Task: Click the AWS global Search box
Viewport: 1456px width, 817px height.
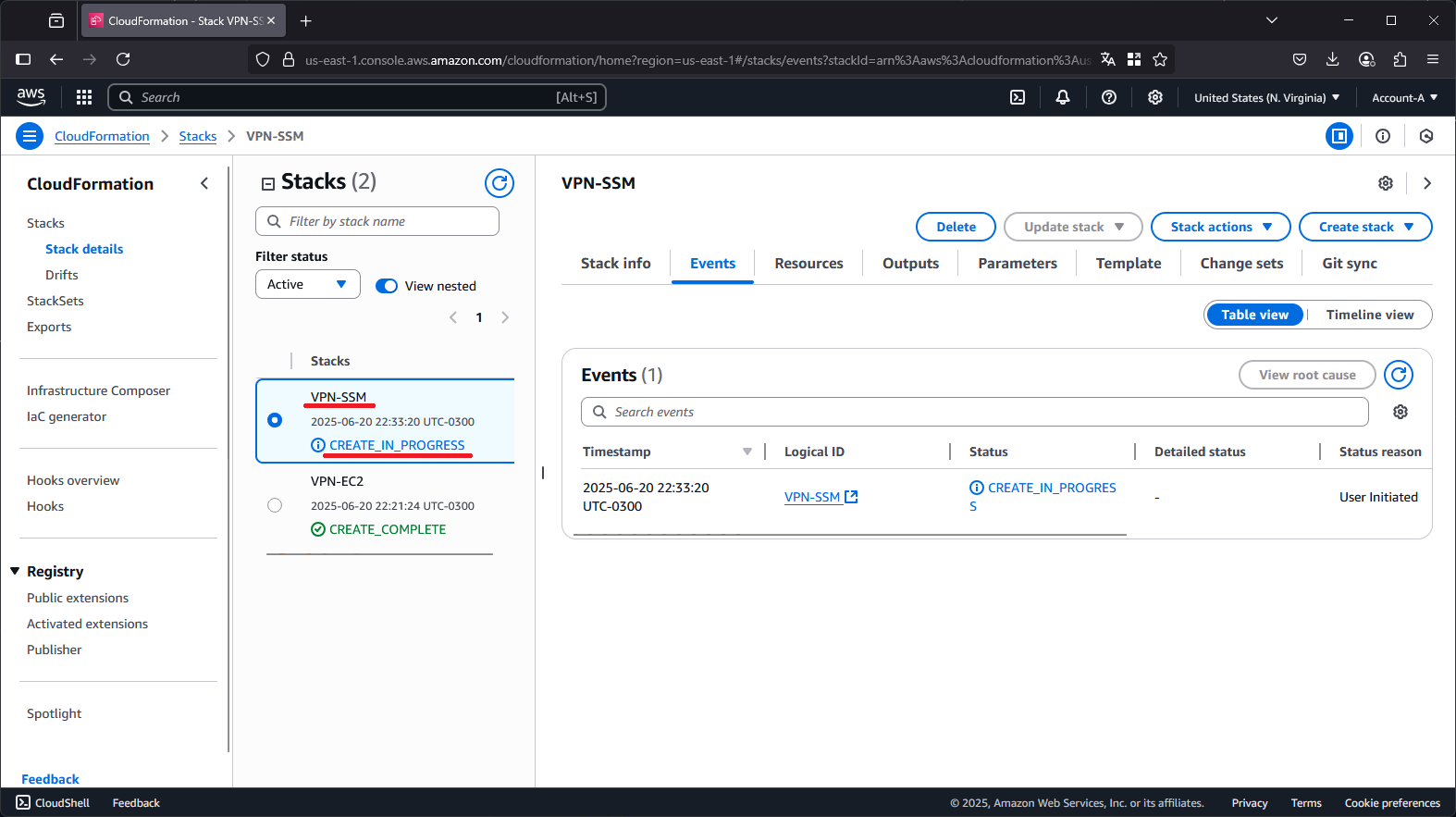Action: pos(357,97)
